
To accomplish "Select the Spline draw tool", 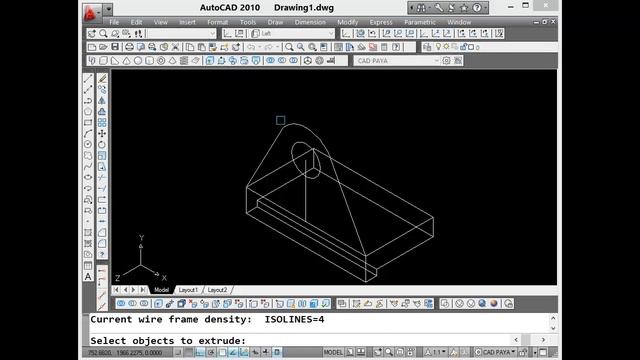I will (88, 167).
